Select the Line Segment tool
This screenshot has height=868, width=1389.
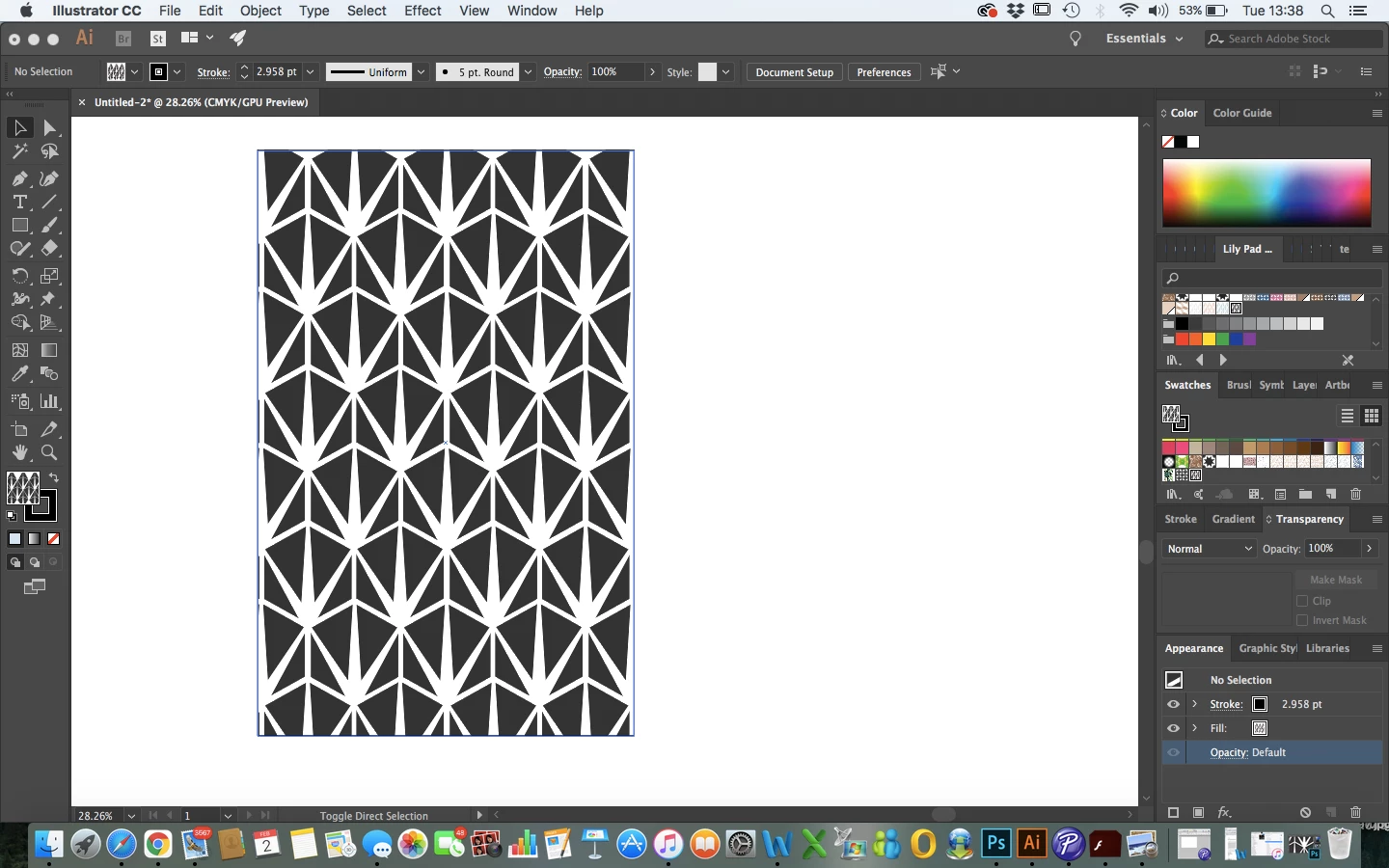49,202
